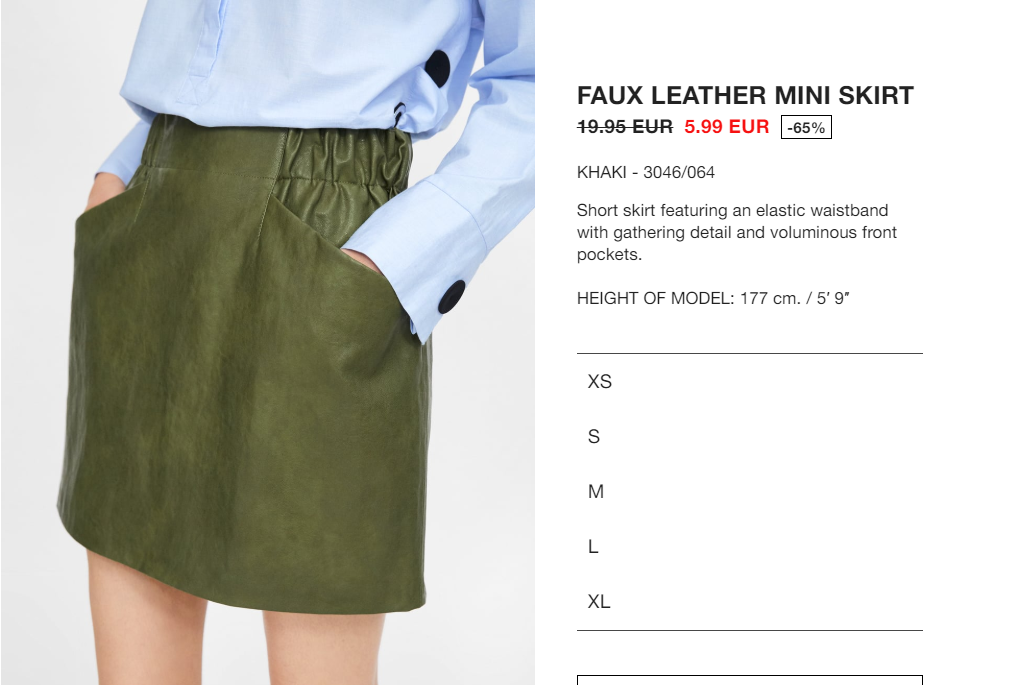The height and width of the screenshot is (685, 1023).
Task: Click the HEIGHT OF MODEL line
Action: tap(713, 298)
